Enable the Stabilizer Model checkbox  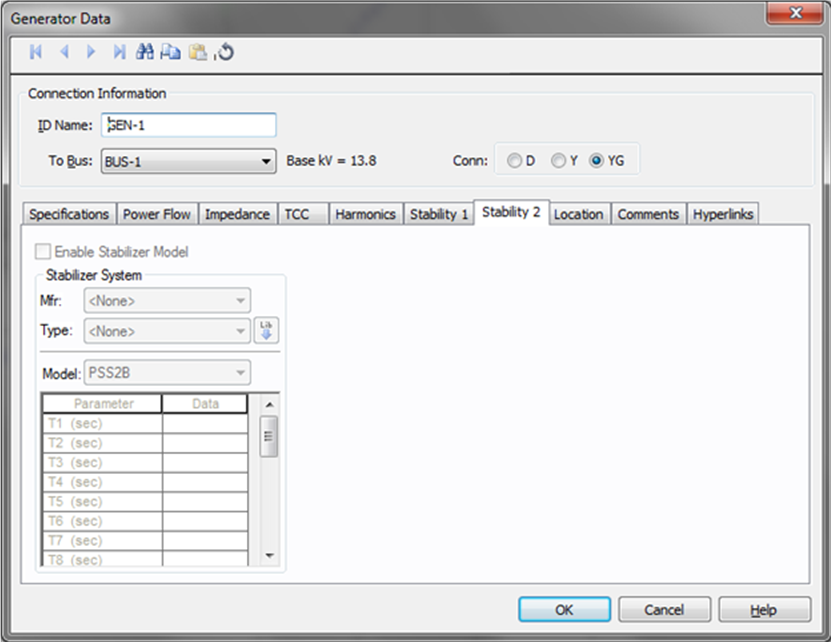pos(42,252)
